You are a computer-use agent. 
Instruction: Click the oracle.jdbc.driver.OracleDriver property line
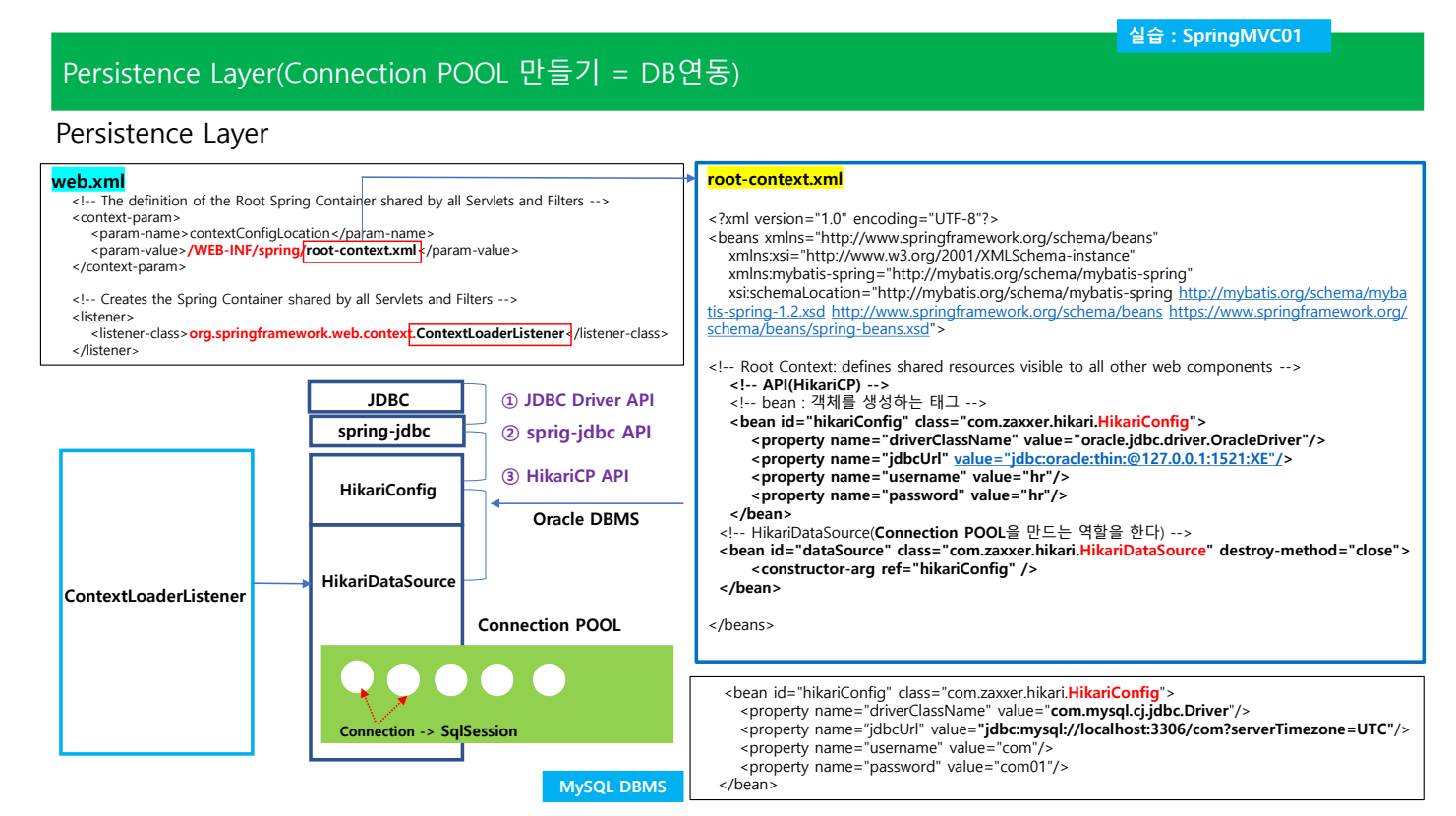1038,440
